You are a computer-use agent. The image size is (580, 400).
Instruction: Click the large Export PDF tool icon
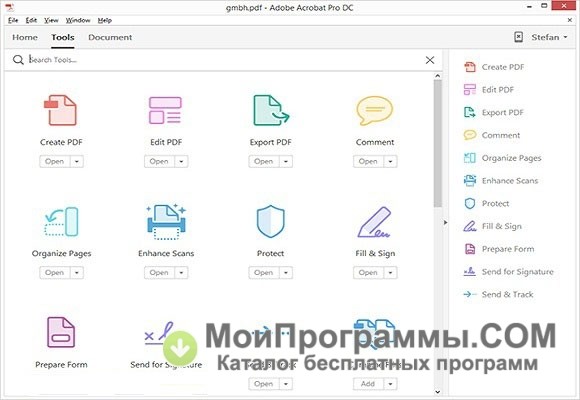coord(271,110)
